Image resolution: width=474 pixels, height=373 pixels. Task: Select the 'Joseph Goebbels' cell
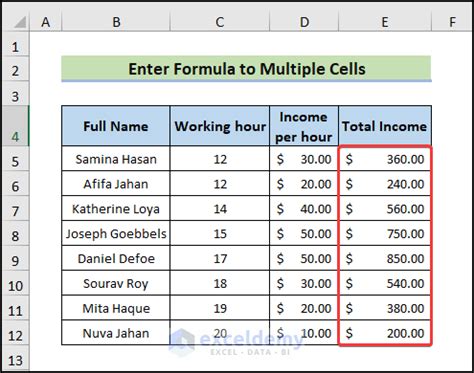(x=116, y=233)
